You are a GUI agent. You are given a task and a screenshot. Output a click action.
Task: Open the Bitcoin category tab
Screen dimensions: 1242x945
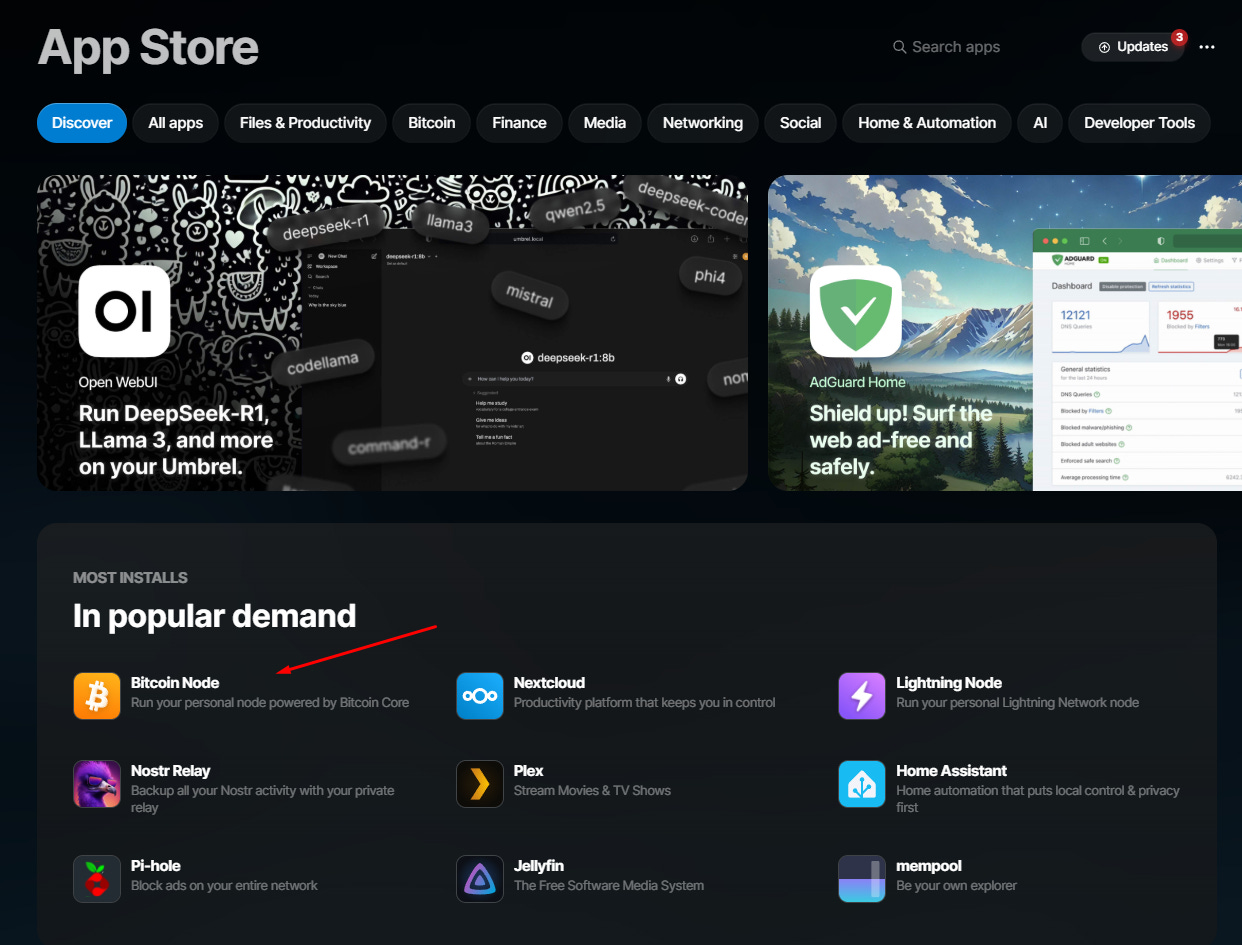tap(432, 123)
